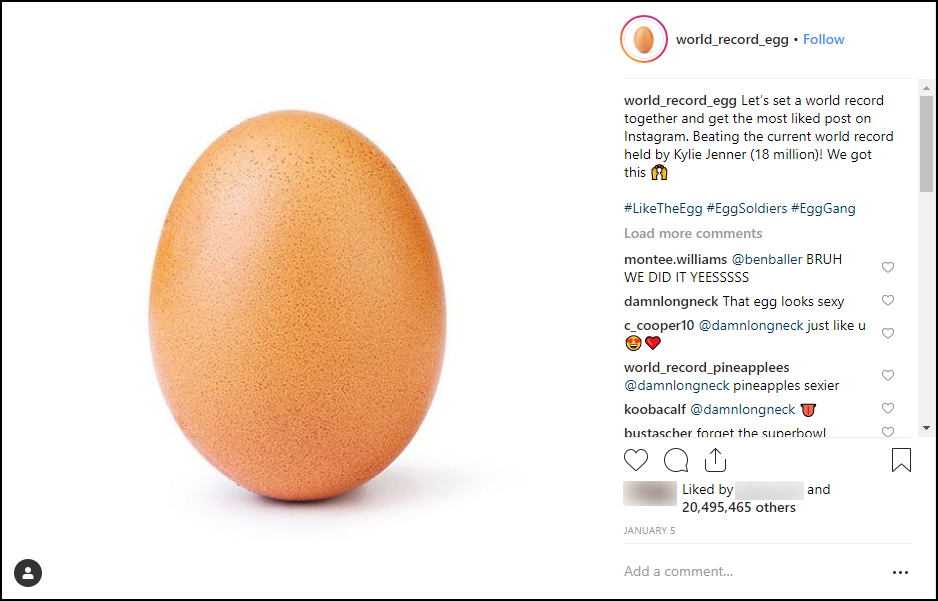Open tagged people icon on photo
The height and width of the screenshot is (601, 938).
(28, 572)
